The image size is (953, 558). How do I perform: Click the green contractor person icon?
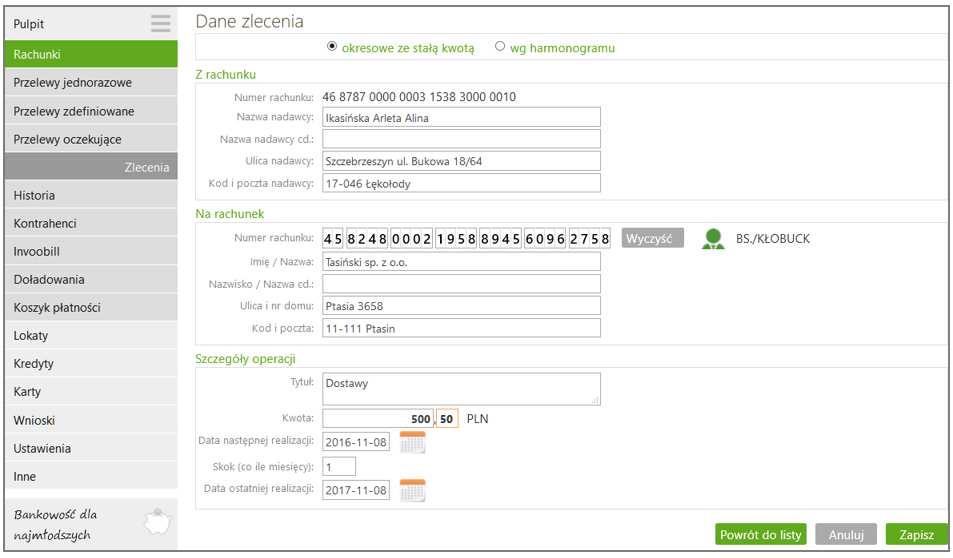point(713,239)
